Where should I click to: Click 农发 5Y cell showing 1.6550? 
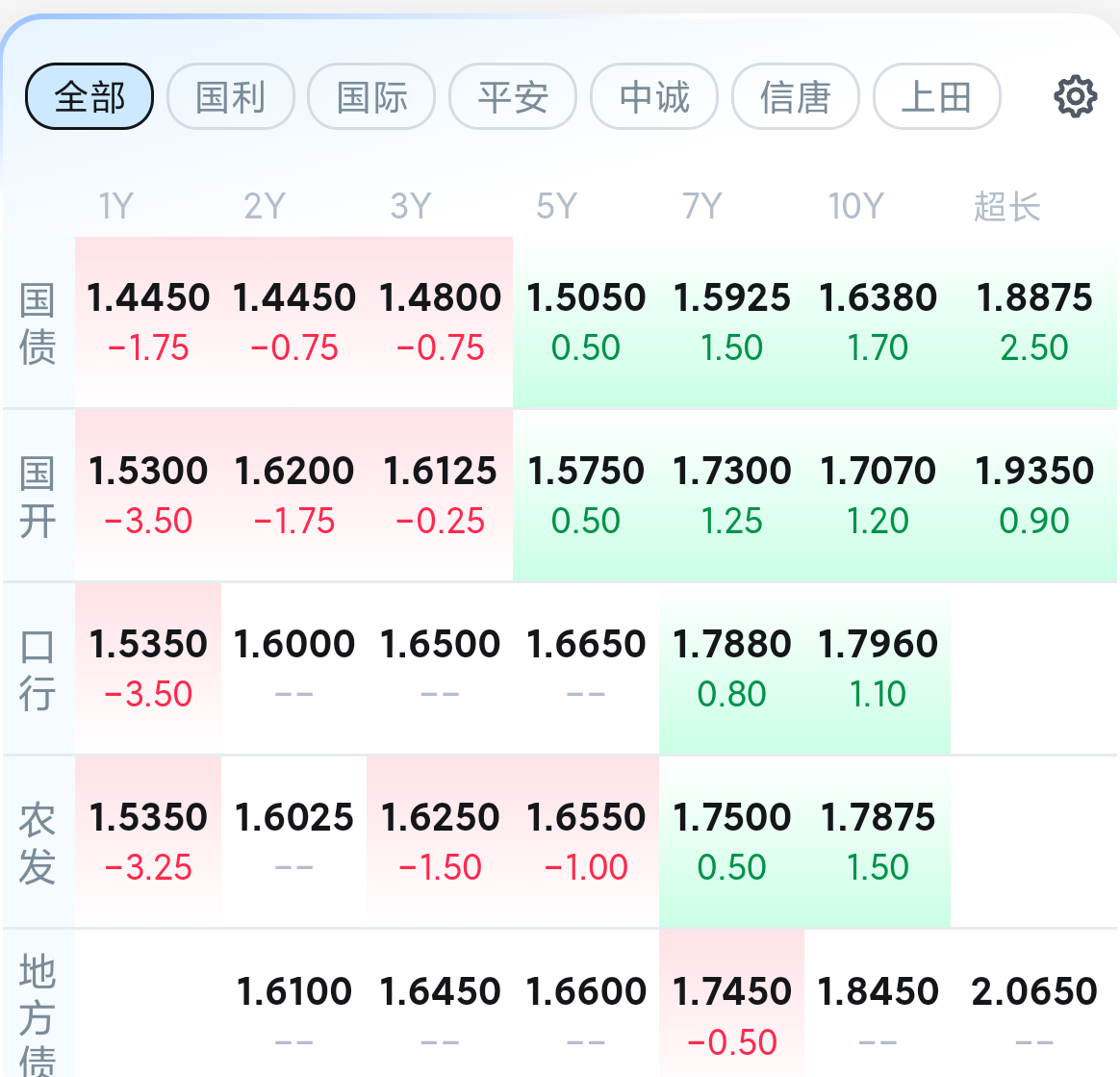[586, 842]
